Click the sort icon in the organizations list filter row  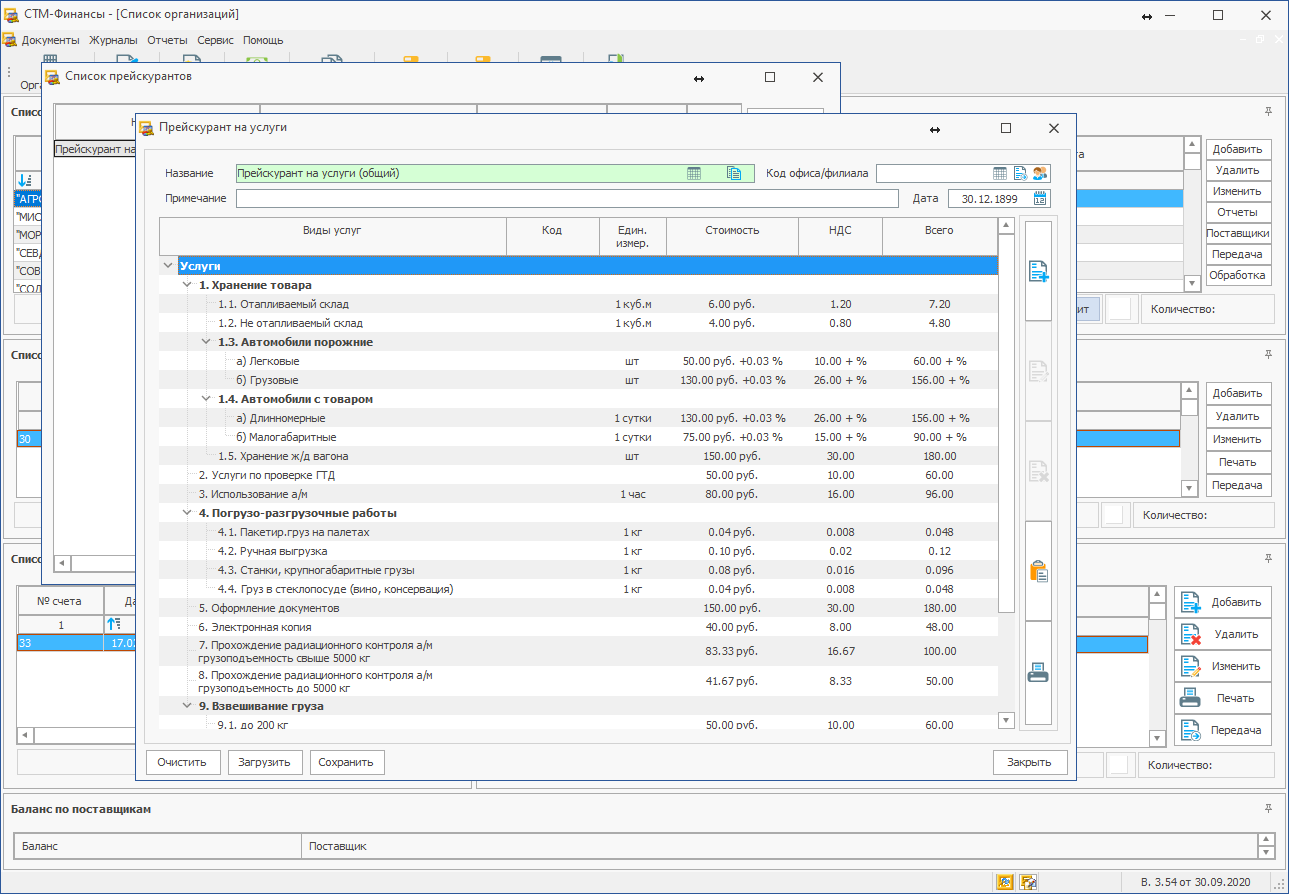tap(25, 180)
